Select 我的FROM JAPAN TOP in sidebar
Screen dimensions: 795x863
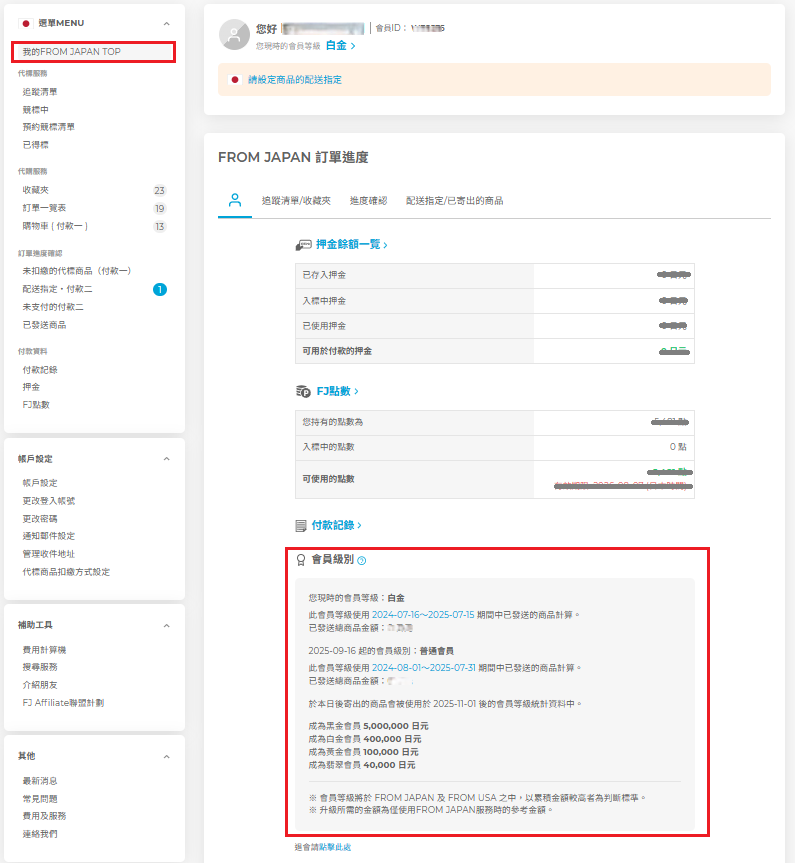click(x=93, y=52)
